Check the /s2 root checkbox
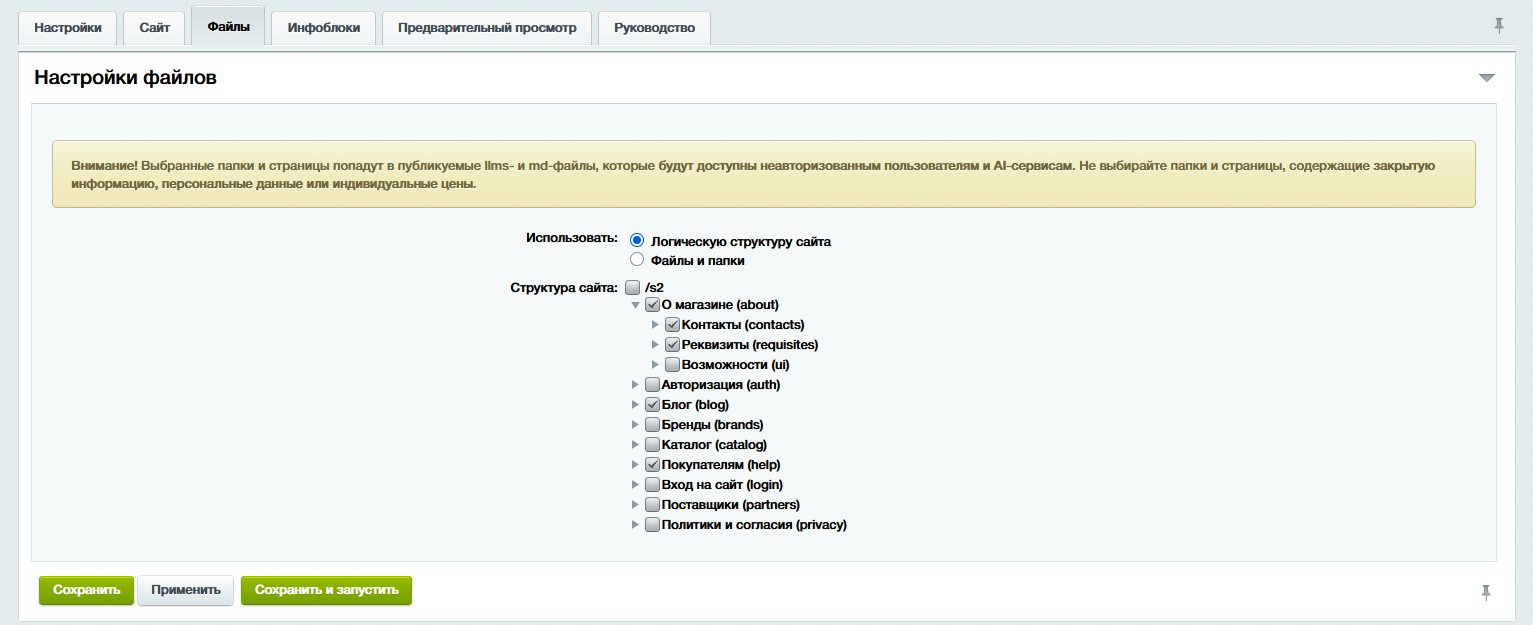 [632, 287]
